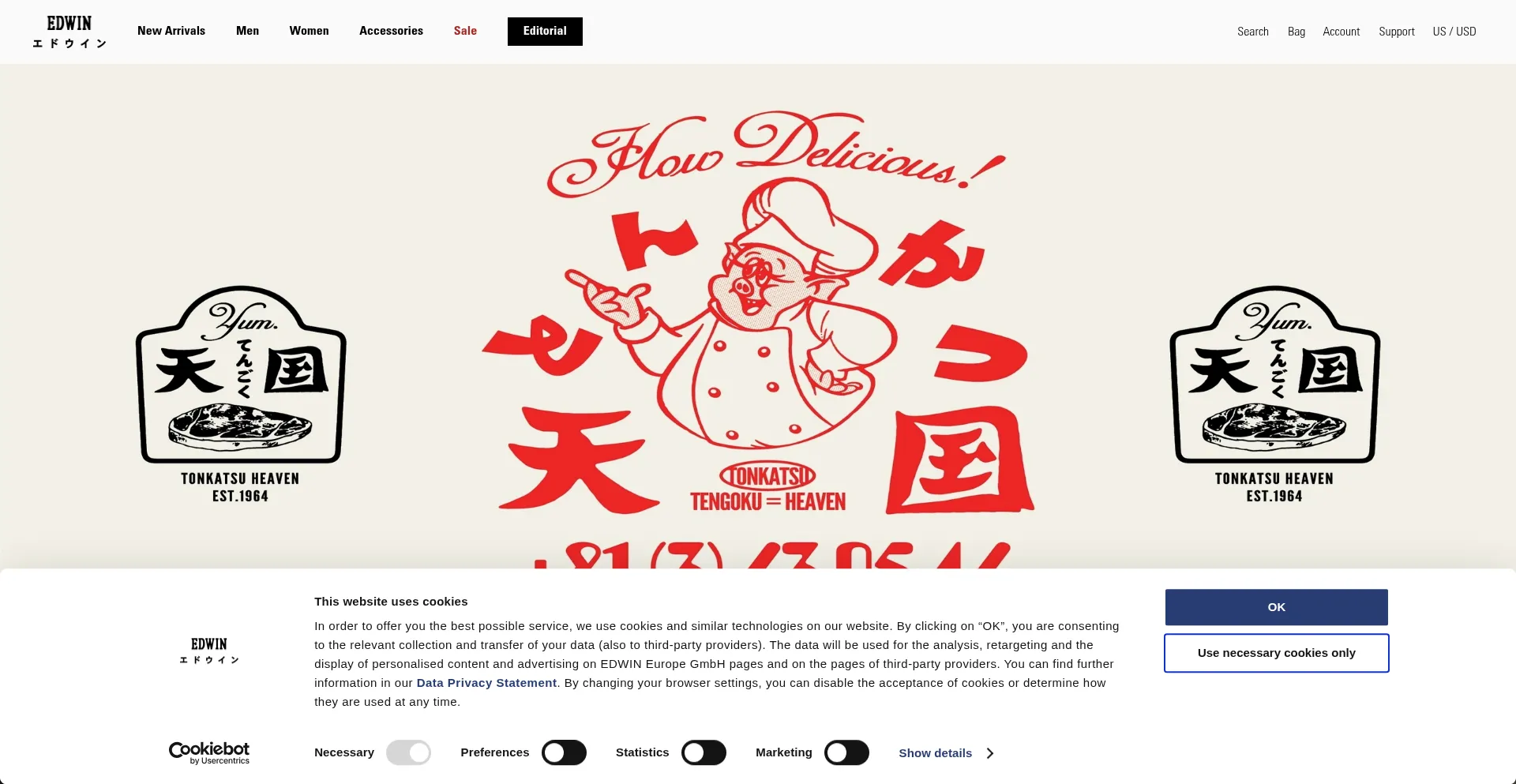This screenshot has height=784, width=1516.
Task: Open the US / USD region selector
Action: click(x=1454, y=32)
